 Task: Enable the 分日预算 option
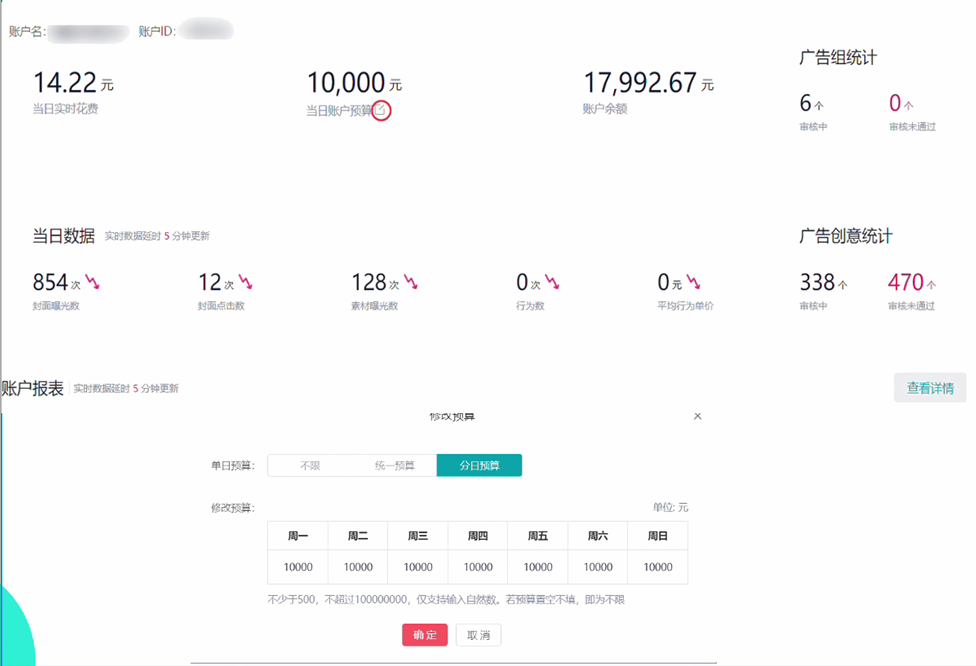[x=479, y=465]
